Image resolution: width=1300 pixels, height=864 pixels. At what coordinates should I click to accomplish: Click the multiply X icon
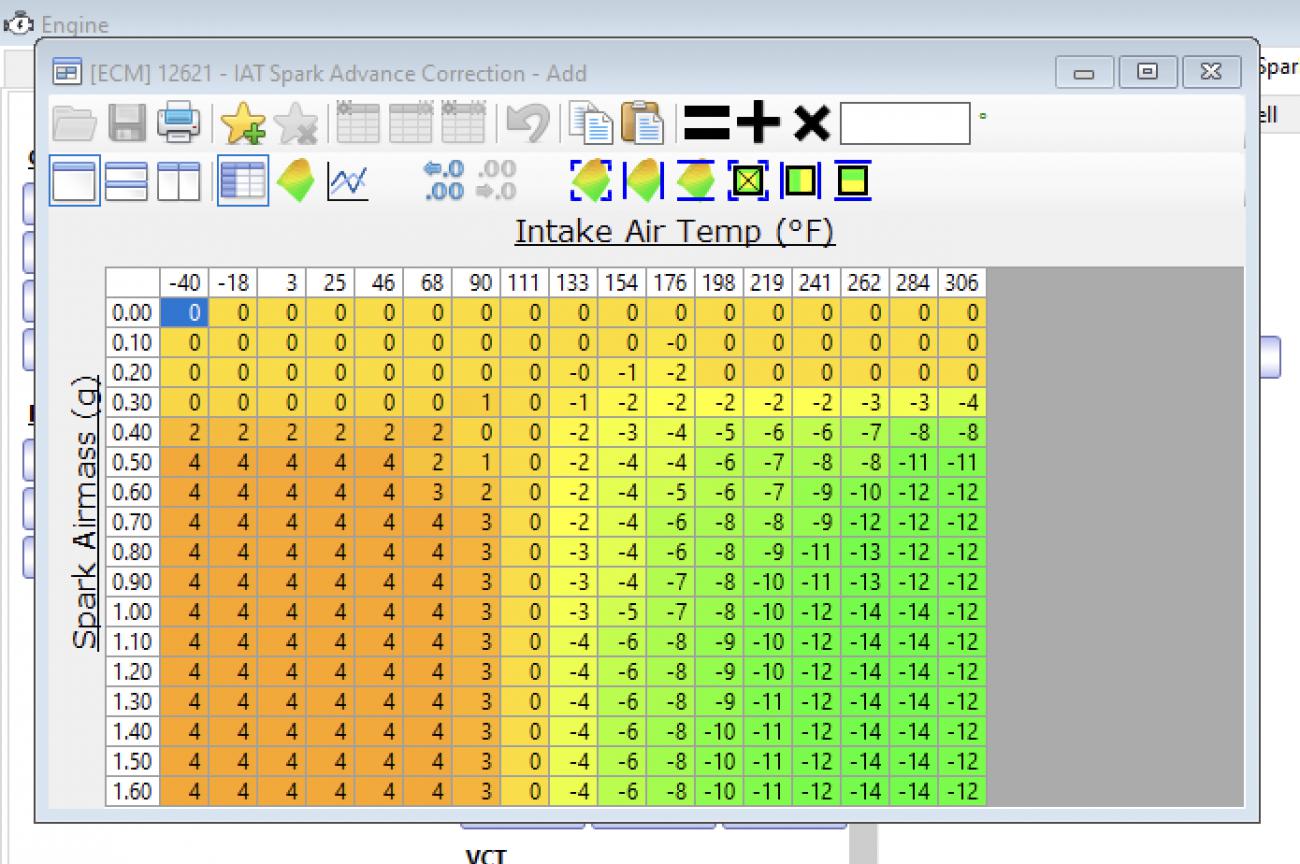(x=811, y=123)
